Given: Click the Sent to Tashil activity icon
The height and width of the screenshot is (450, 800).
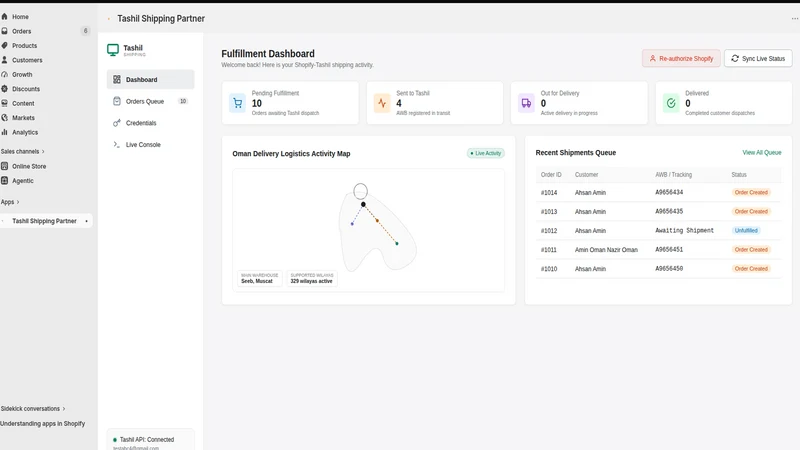Looking at the screenshot, I should [x=382, y=103].
